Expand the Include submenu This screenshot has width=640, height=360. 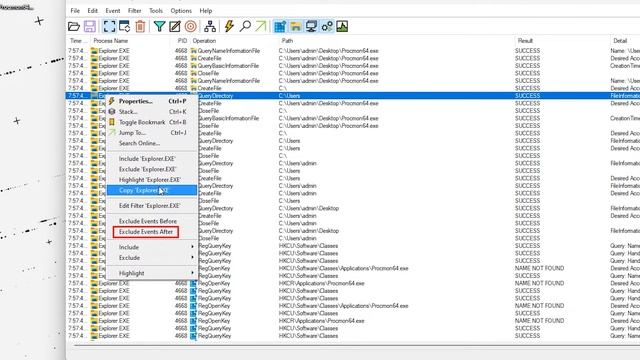tap(152, 247)
